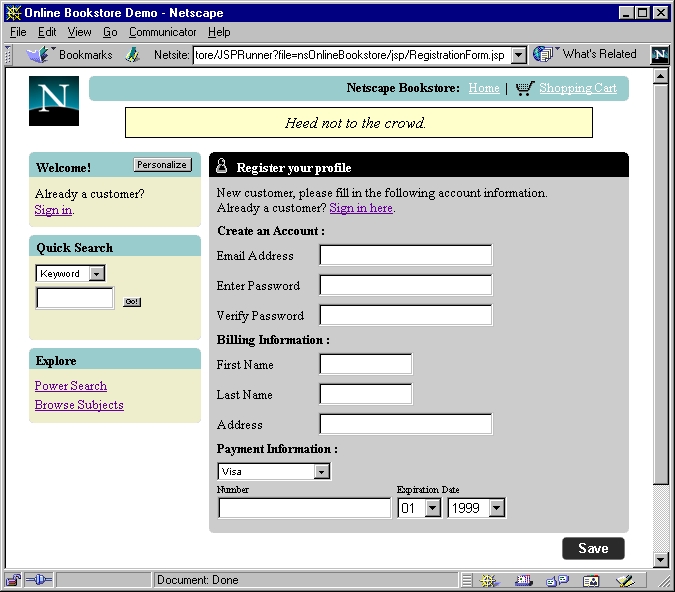This screenshot has width=675, height=592.
Task: Open Mailbox icon in the component bar
Action: point(523,581)
